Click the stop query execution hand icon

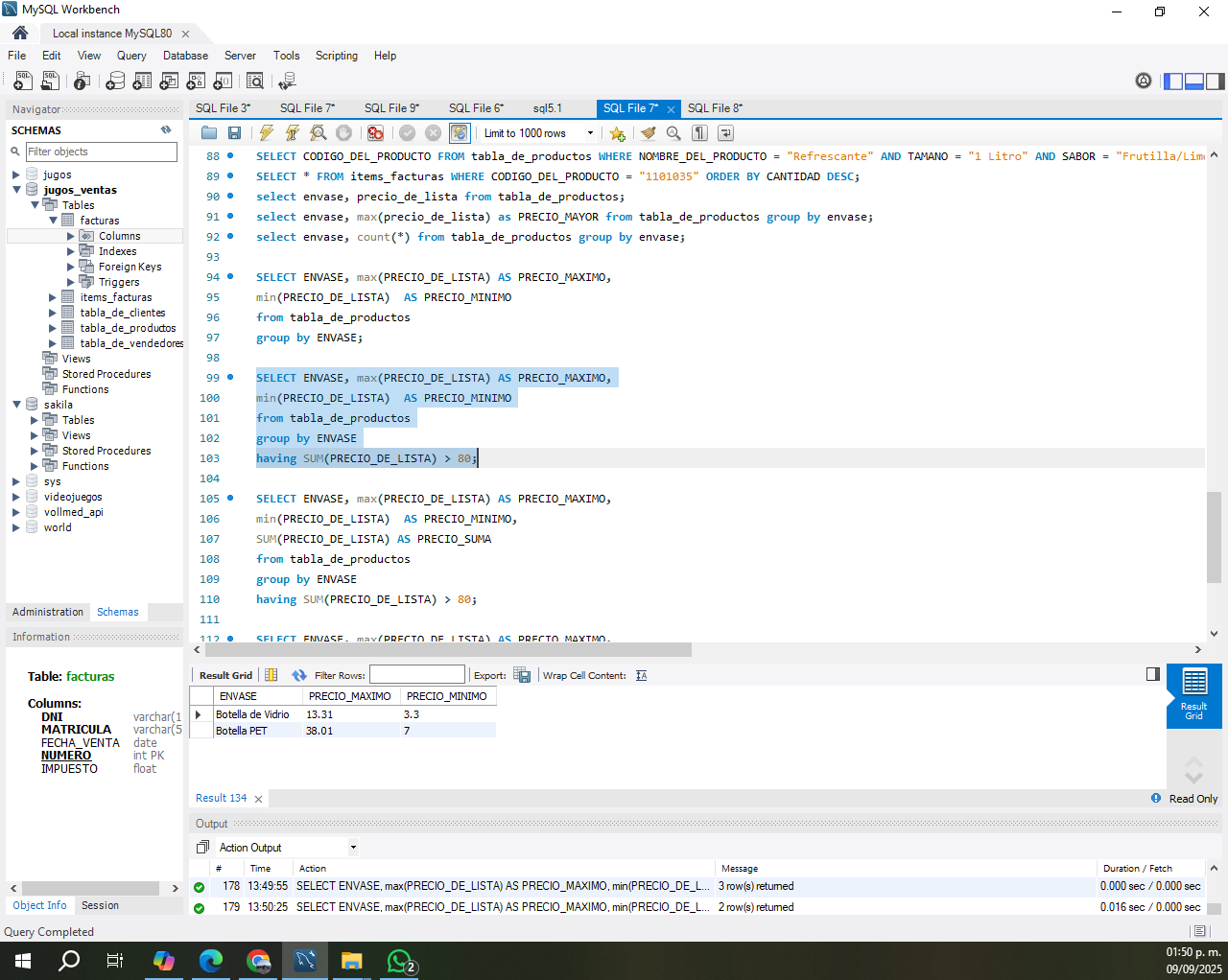pyautogui.click(x=344, y=133)
